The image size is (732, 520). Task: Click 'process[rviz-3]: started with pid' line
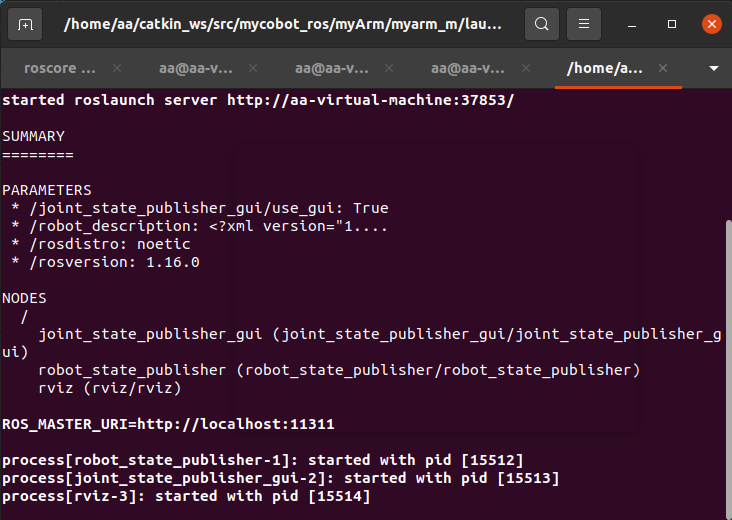pyautogui.click(x=186, y=496)
